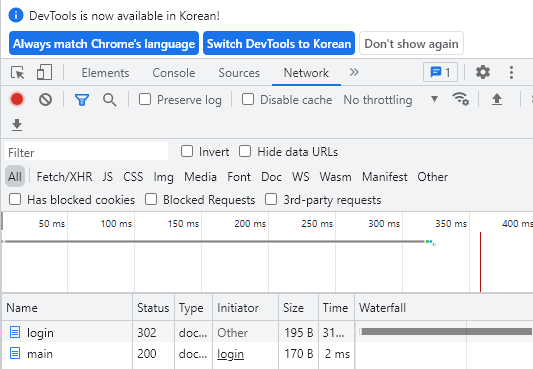Viewport: 533px width, 369px height.
Task: Click the Waterfall column header
Action: [444, 308]
